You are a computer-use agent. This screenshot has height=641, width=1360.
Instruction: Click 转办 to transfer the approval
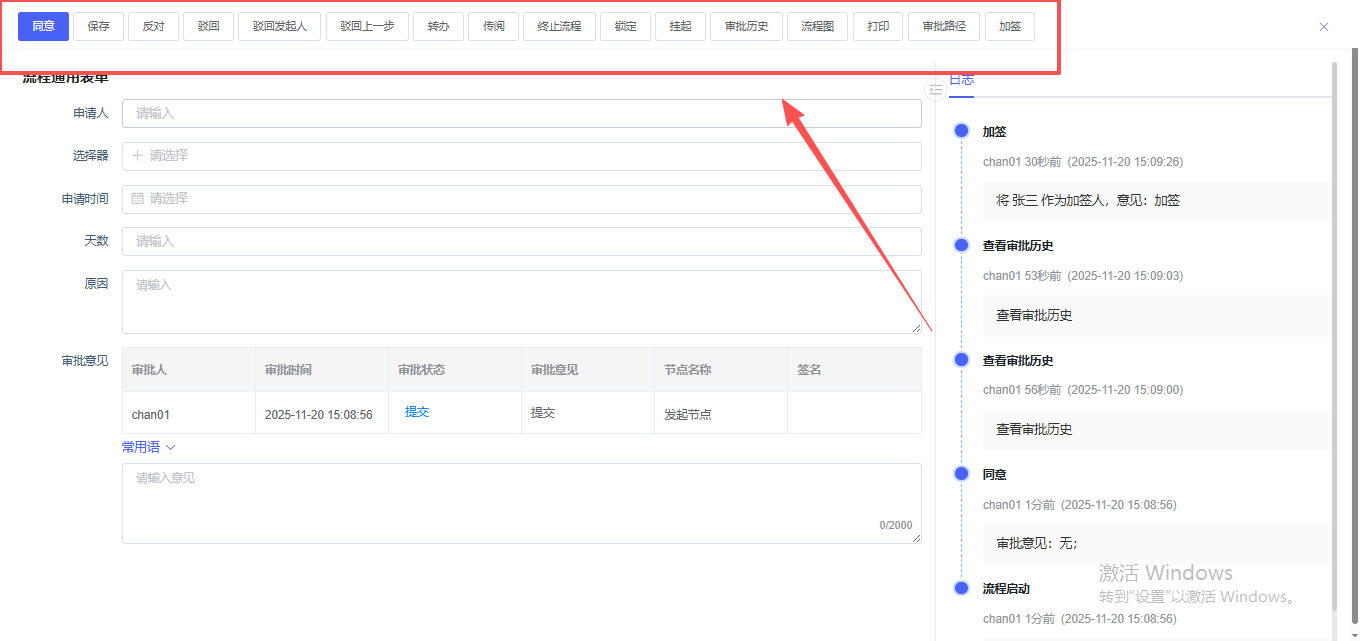(x=438, y=26)
